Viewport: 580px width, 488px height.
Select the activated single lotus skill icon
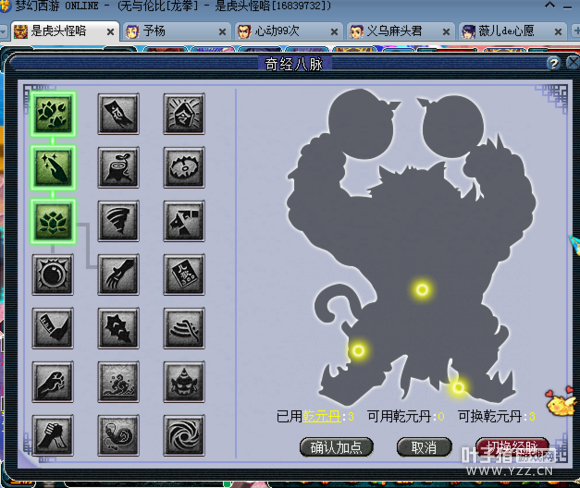click(x=53, y=221)
